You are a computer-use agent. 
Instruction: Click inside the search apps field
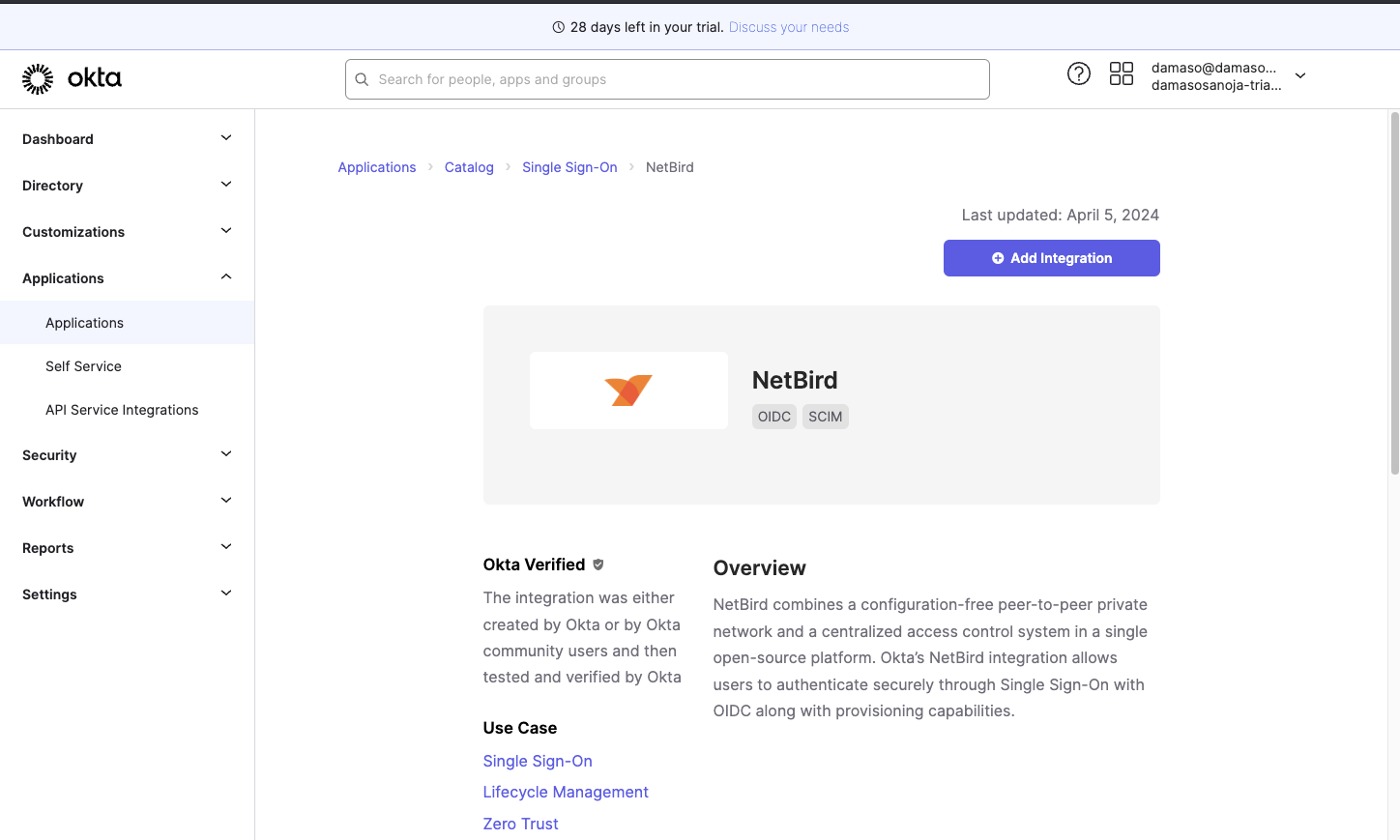click(x=667, y=78)
